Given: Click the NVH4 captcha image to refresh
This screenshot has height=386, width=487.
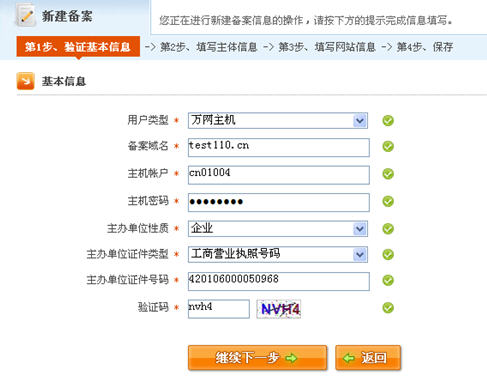Looking at the screenshot, I should [x=279, y=309].
